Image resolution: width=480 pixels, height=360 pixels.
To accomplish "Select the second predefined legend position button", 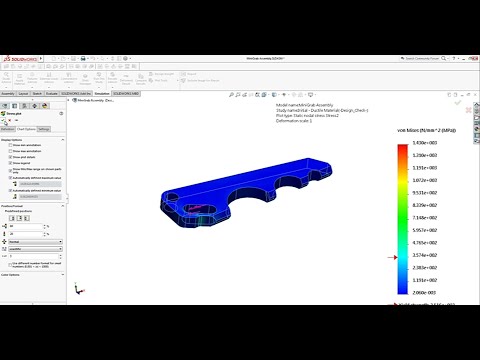I will [19, 218].
